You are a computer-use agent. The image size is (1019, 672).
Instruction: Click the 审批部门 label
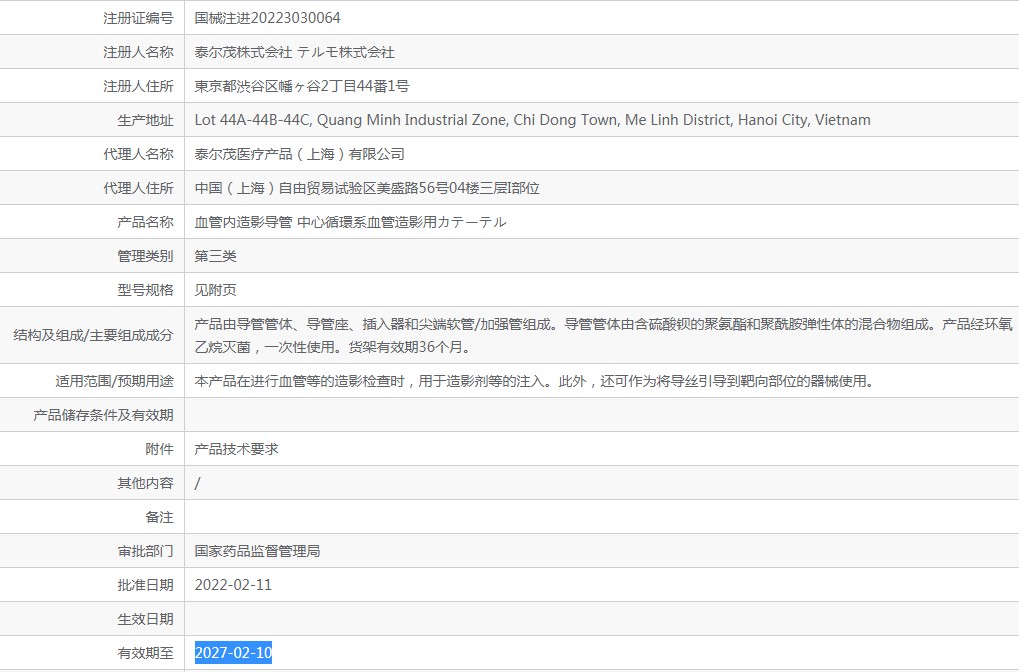(145, 551)
